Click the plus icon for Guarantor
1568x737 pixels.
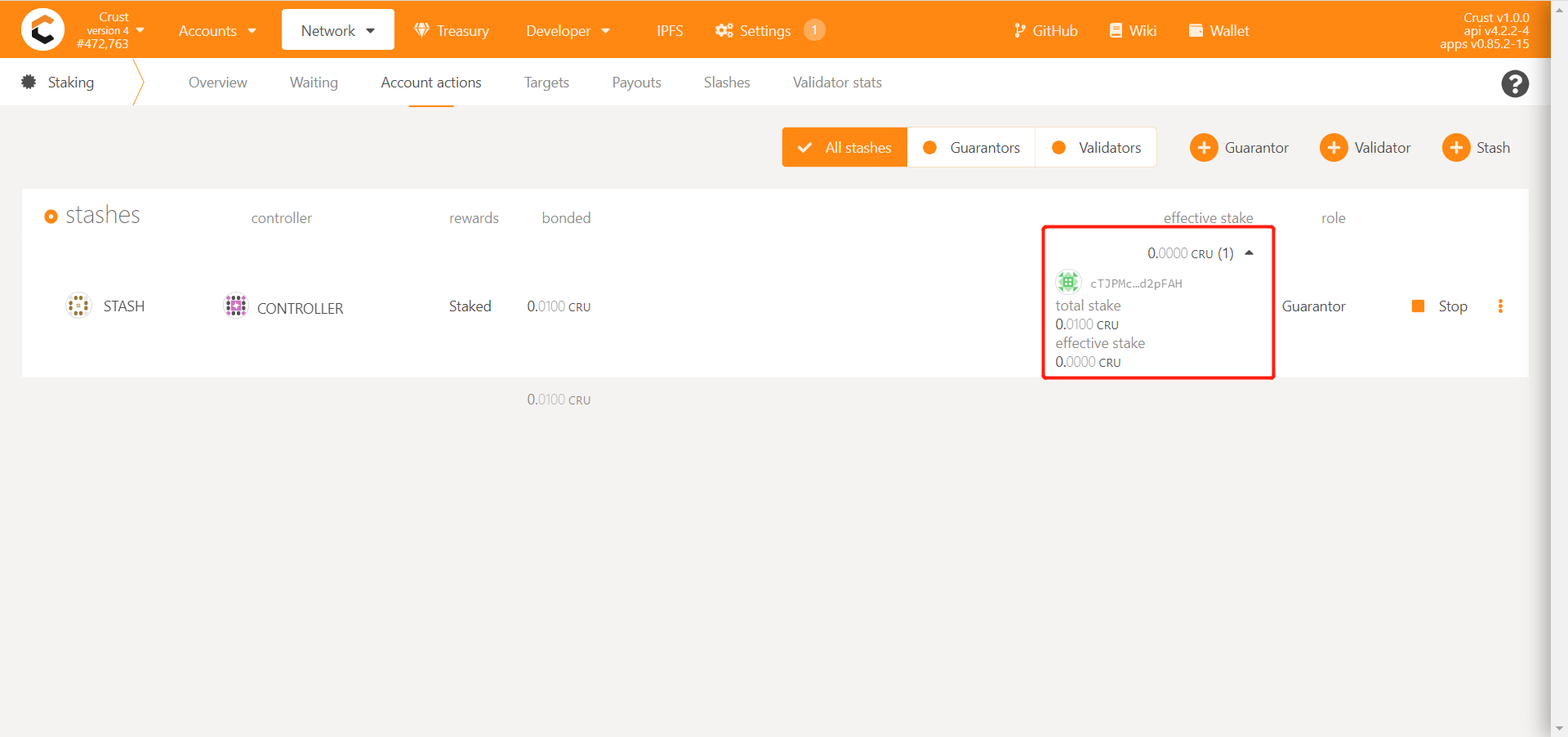click(x=1204, y=148)
